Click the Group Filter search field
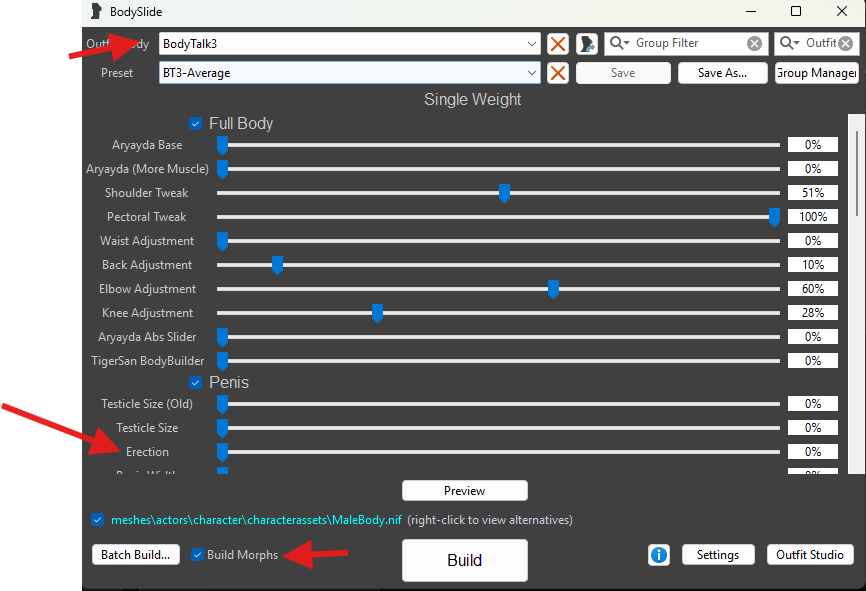 687,44
